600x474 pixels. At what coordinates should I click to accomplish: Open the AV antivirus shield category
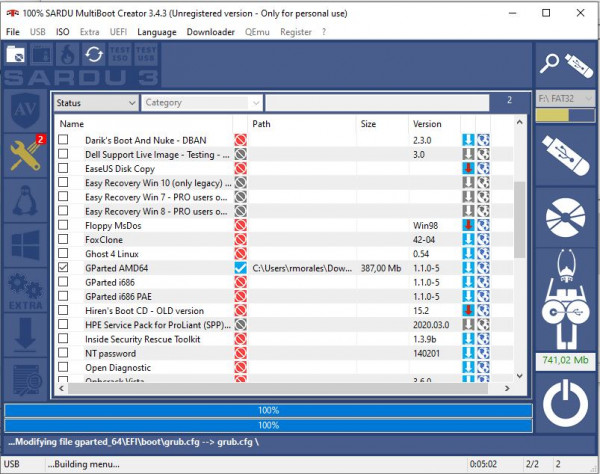coord(25,111)
